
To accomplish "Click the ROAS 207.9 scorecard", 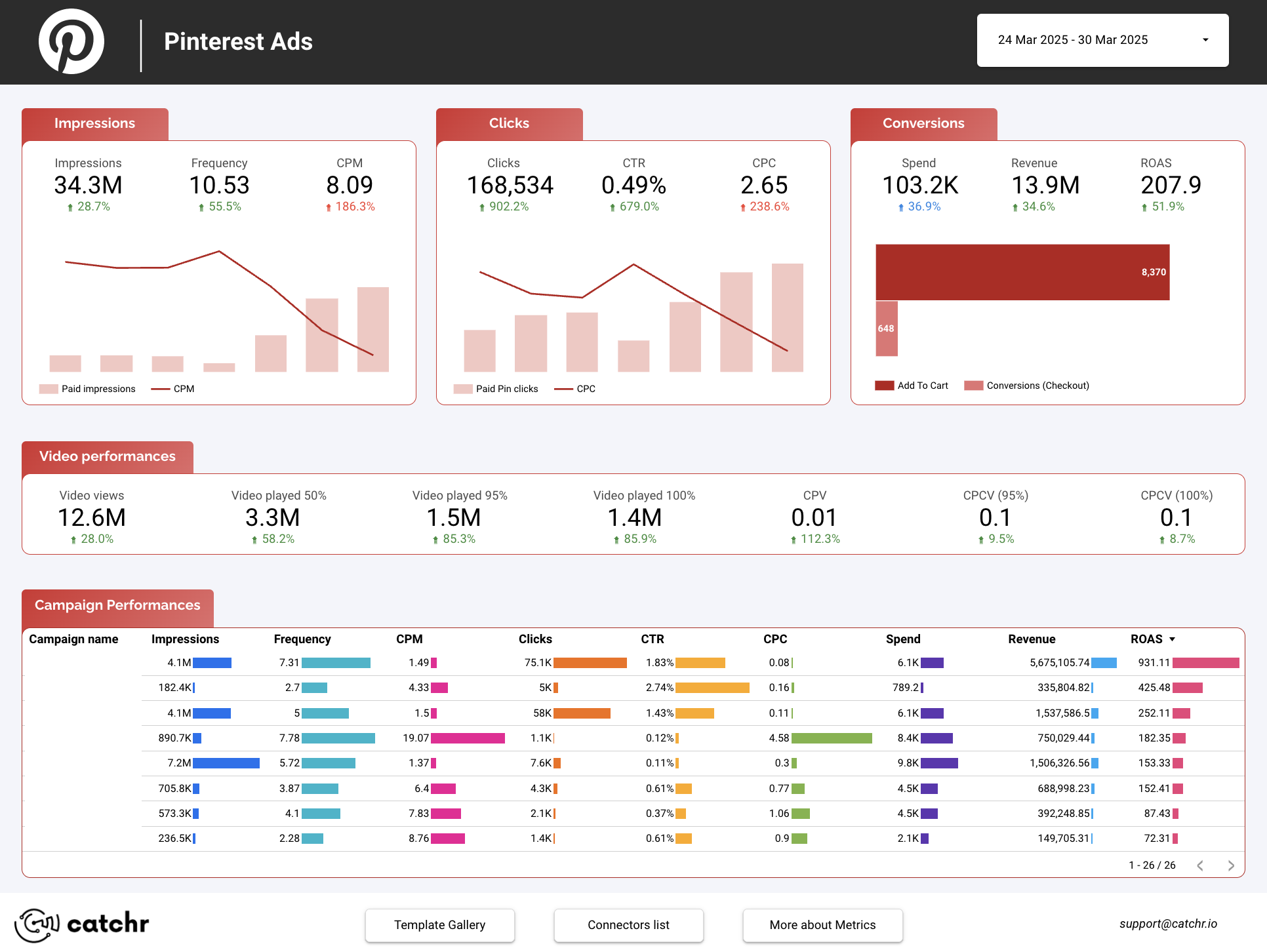I will pyautogui.click(x=1171, y=186).
